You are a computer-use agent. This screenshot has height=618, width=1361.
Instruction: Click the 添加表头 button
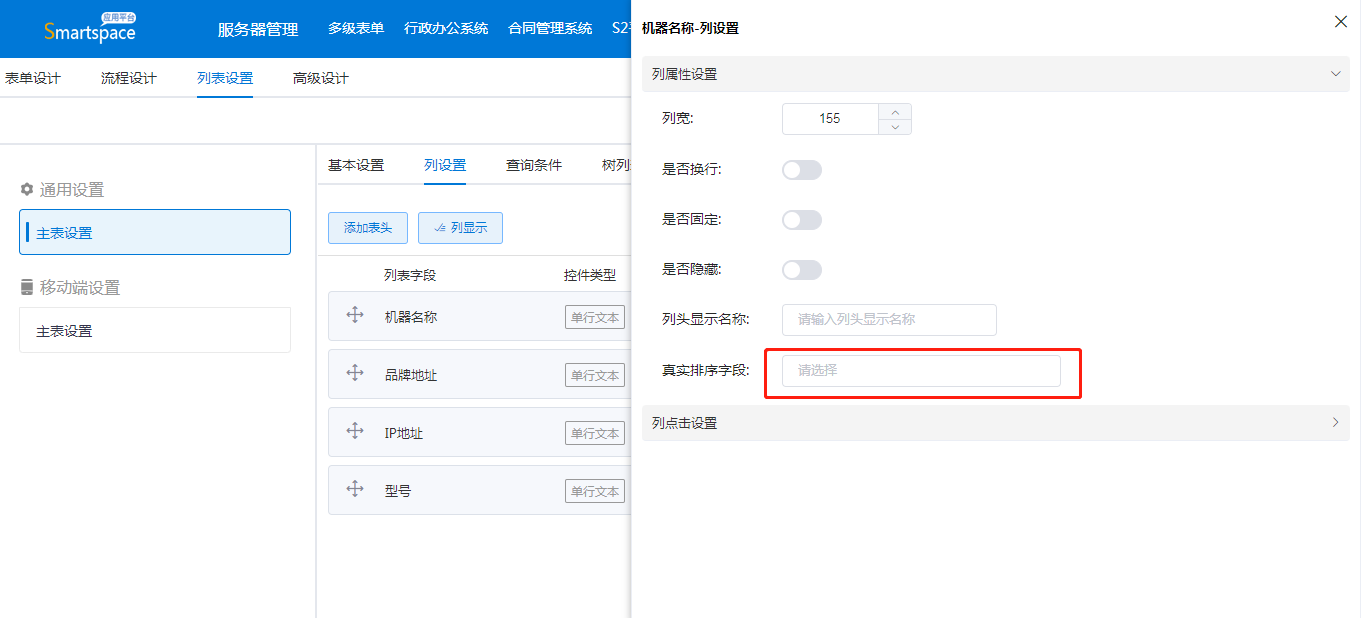coord(367,228)
